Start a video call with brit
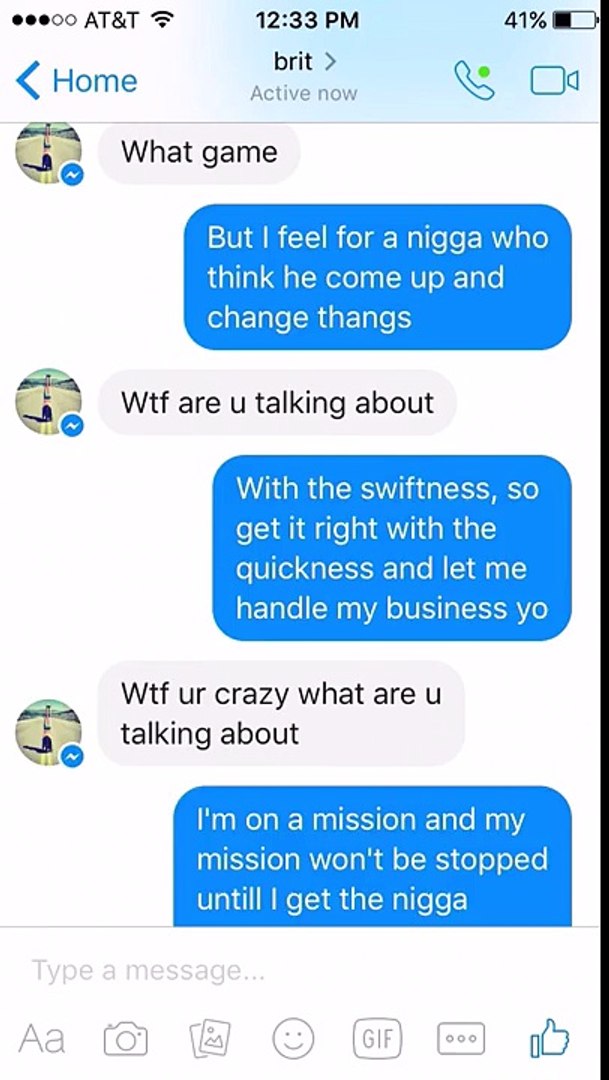Image resolution: width=609 pixels, height=1080 pixels. (x=554, y=81)
